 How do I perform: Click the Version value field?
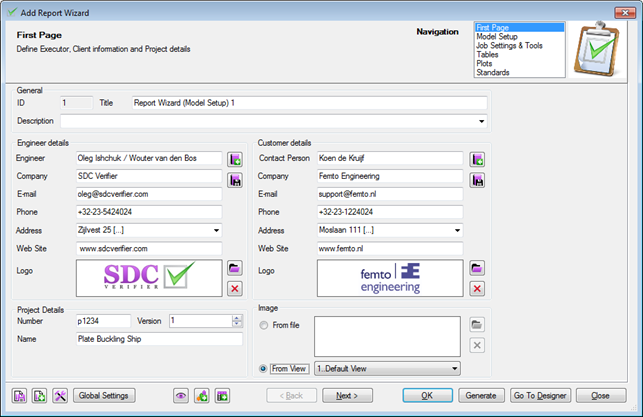(x=201, y=321)
